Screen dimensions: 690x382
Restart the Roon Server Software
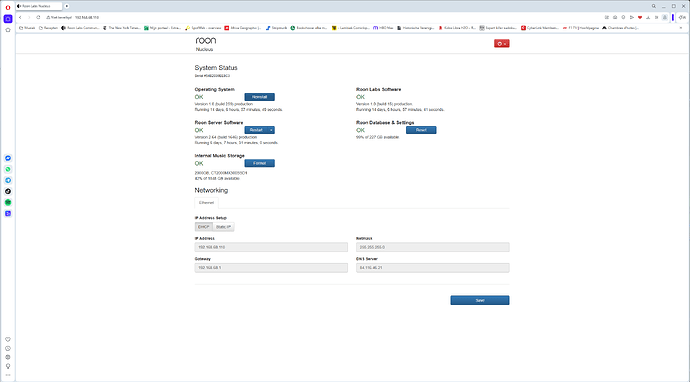coord(256,130)
